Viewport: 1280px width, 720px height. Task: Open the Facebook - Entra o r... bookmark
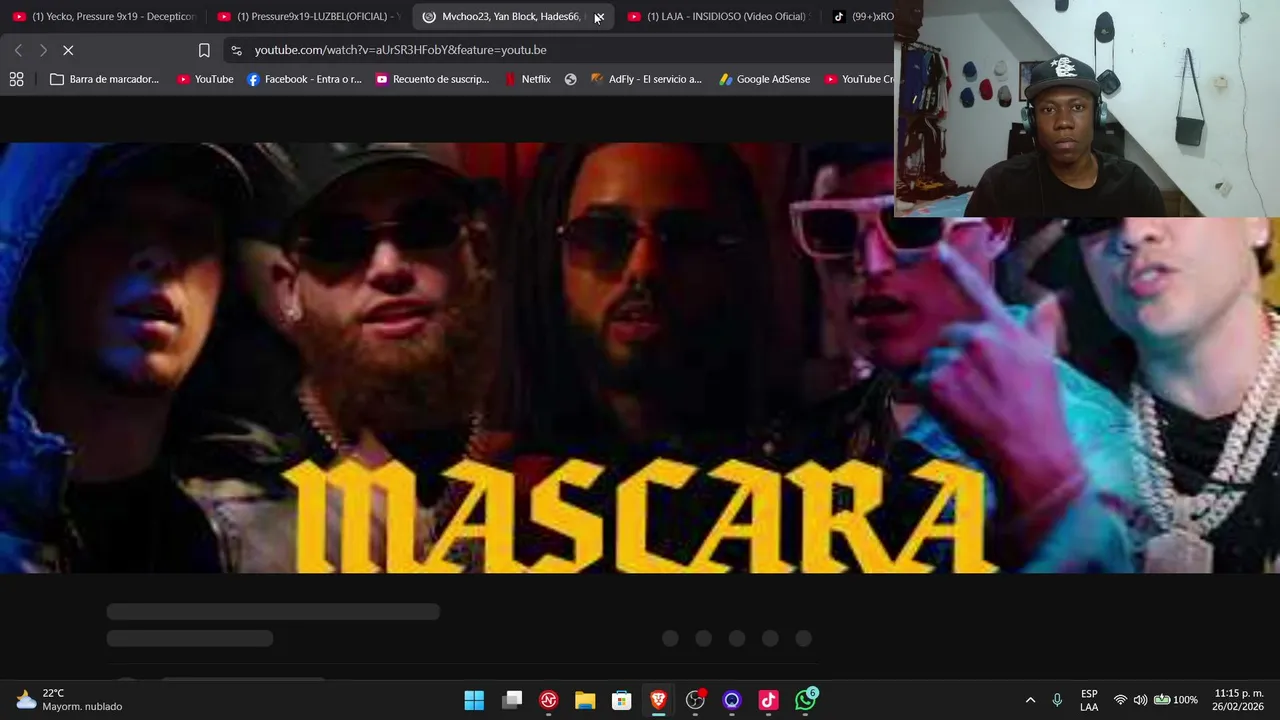tap(304, 79)
